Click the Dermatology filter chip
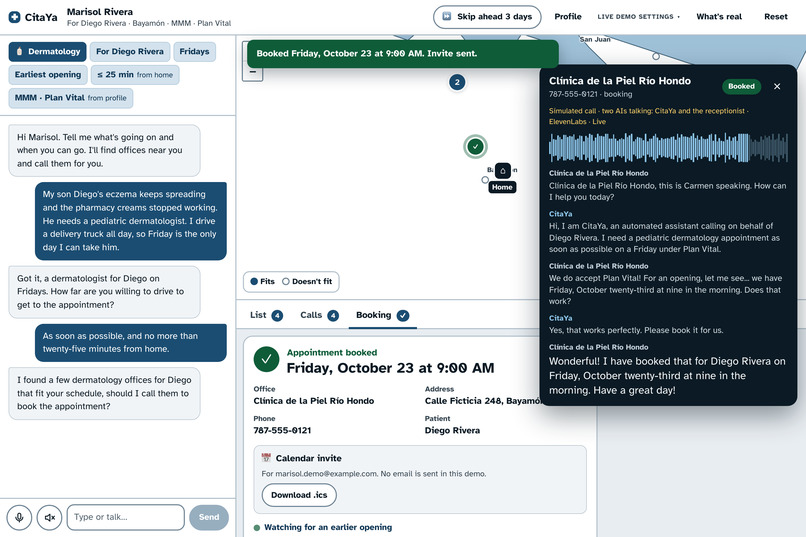806x537 pixels. tap(47, 51)
